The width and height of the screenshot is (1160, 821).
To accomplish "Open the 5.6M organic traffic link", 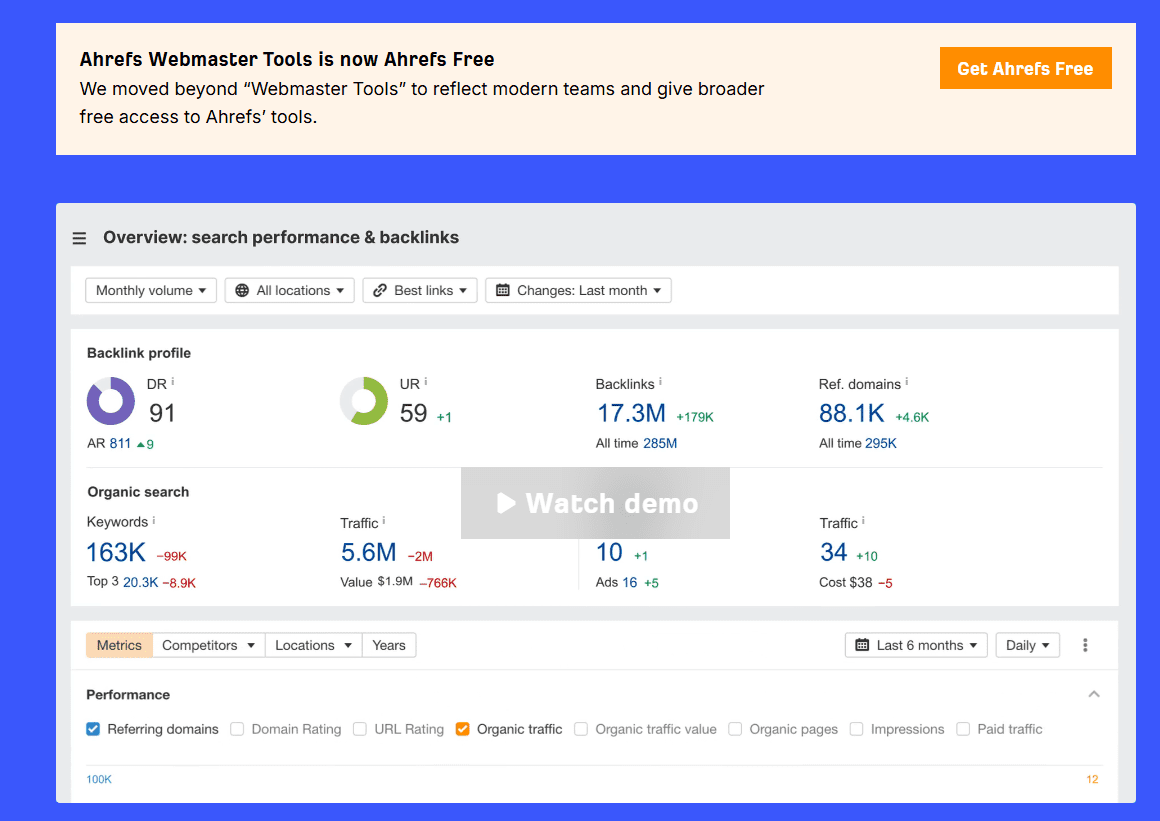I will pyautogui.click(x=368, y=553).
